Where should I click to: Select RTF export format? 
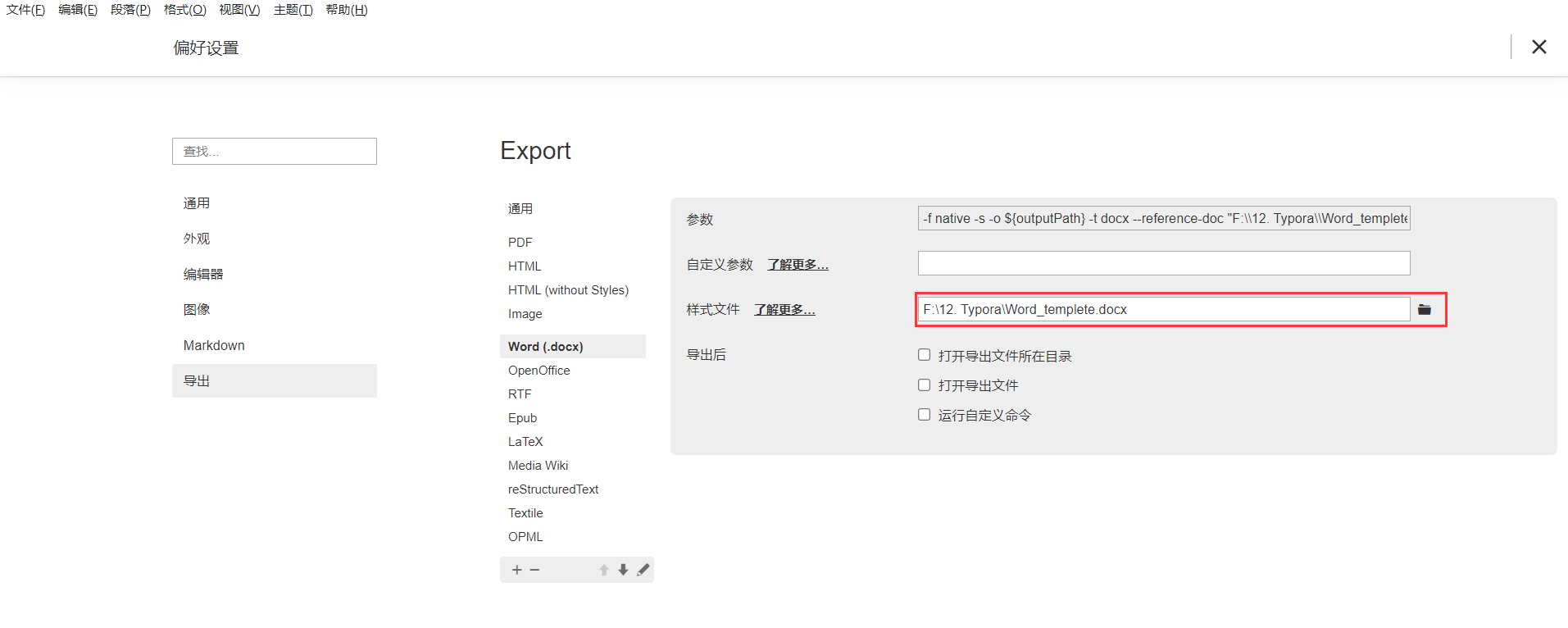[x=573, y=394]
